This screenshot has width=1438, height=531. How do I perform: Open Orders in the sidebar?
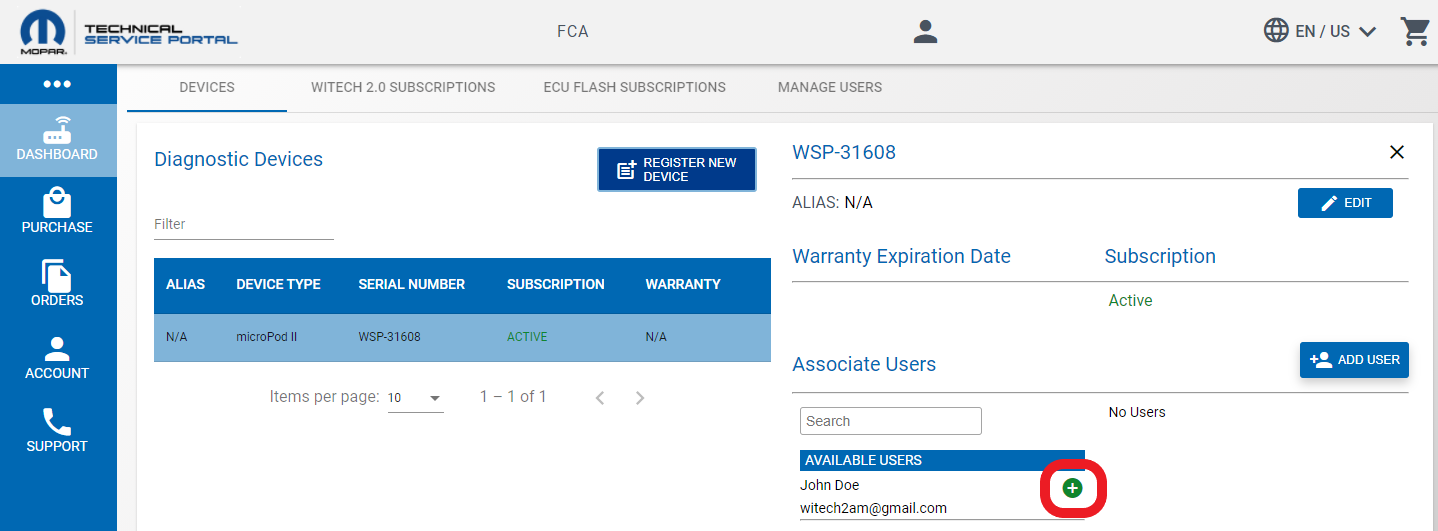click(x=57, y=286)
